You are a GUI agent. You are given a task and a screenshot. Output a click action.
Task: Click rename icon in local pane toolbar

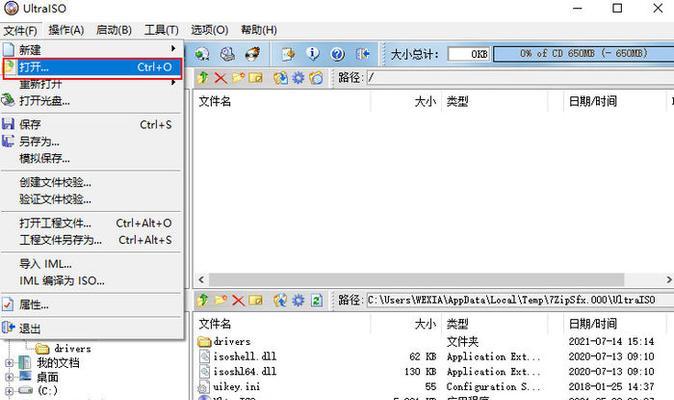click(x=255, y=300)
